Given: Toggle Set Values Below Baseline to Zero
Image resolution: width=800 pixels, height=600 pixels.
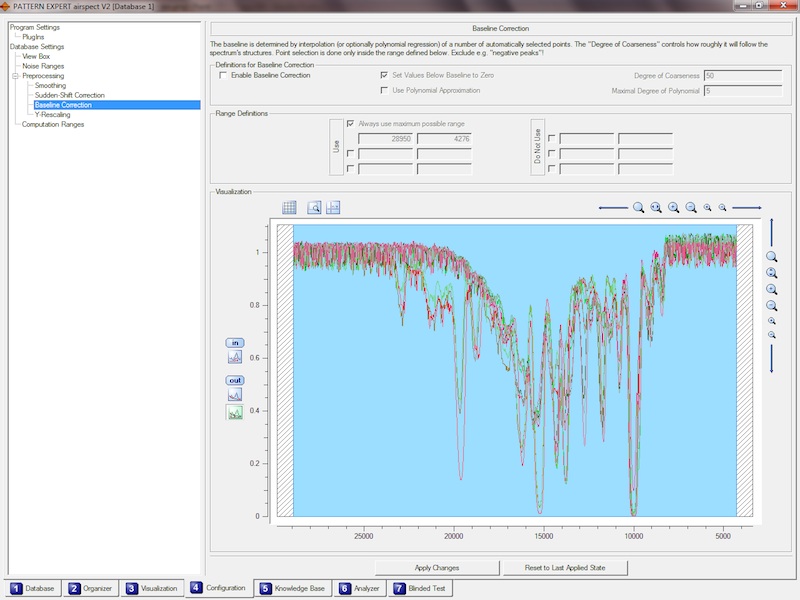Looking at the screenshot, I should (x=384, y=75).
